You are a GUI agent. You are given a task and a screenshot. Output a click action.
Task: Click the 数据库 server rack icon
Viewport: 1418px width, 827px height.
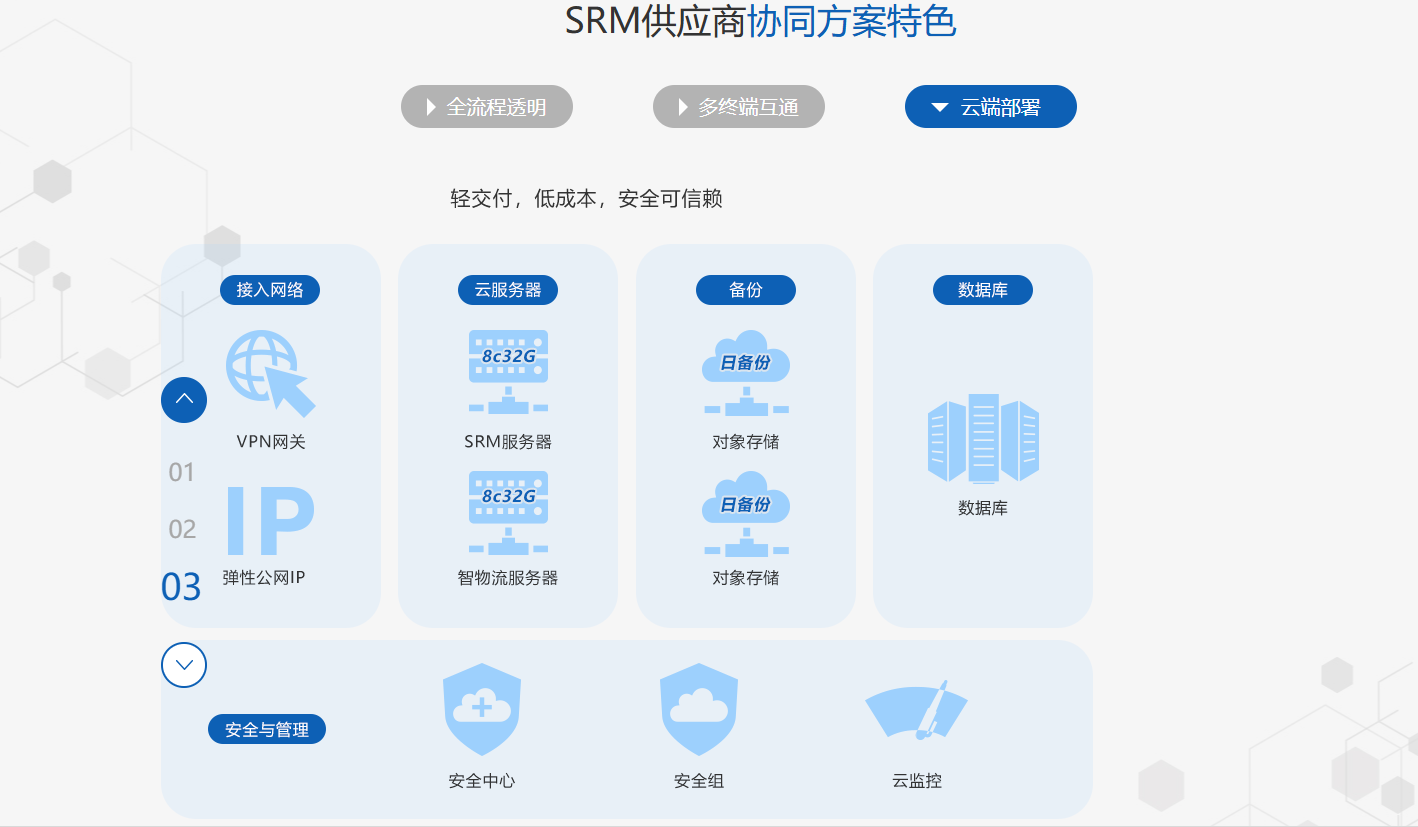(983, 438)
